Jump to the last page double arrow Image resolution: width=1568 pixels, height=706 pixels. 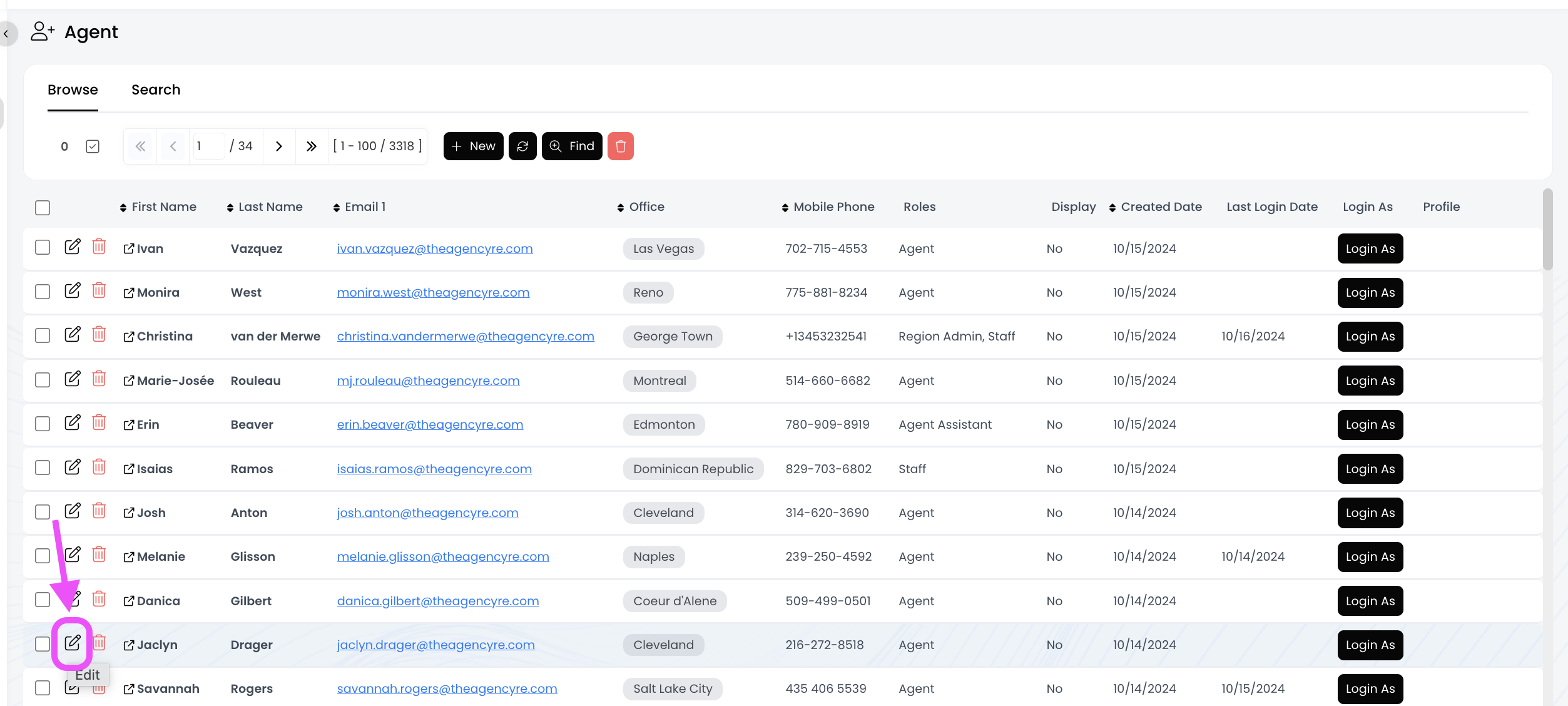312,146
